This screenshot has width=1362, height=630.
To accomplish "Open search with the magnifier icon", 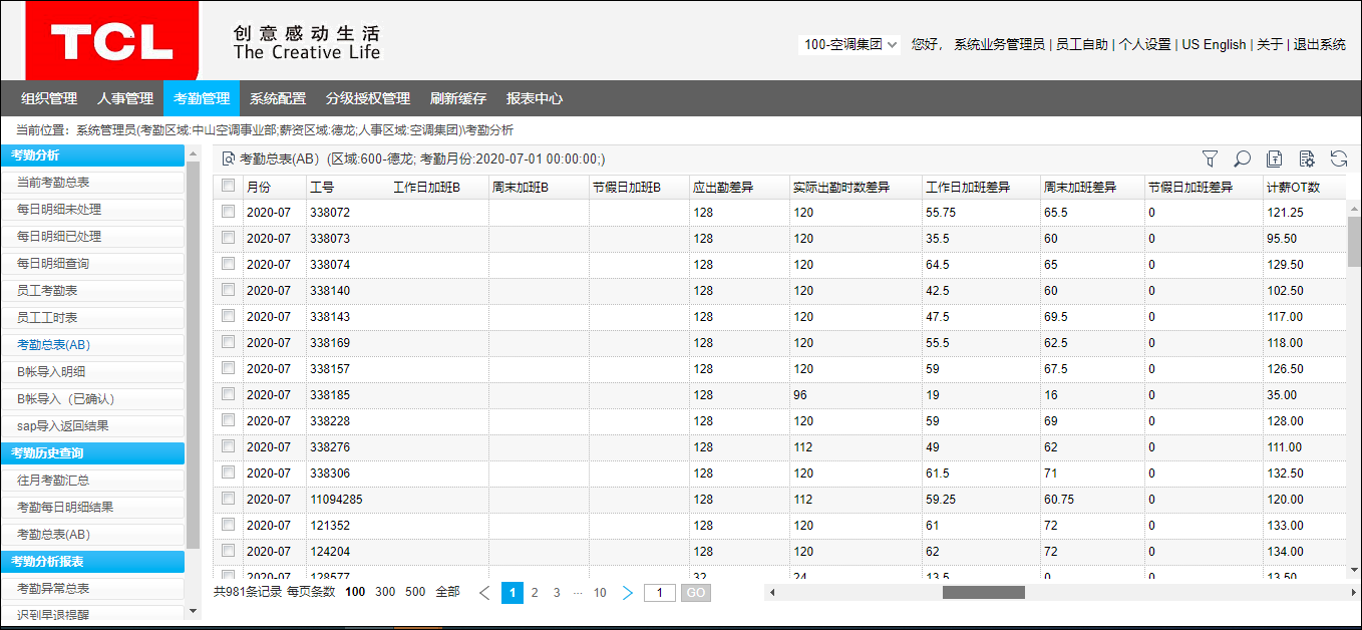I will pos(1242,159).
